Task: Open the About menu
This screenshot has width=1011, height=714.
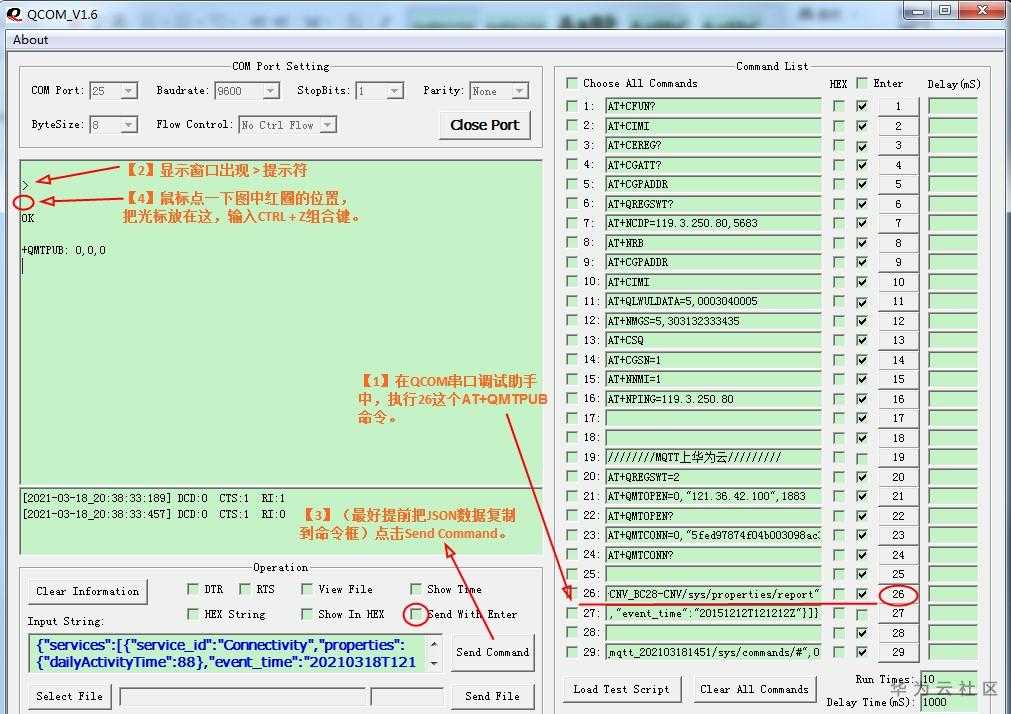Action: click(30, 39)
